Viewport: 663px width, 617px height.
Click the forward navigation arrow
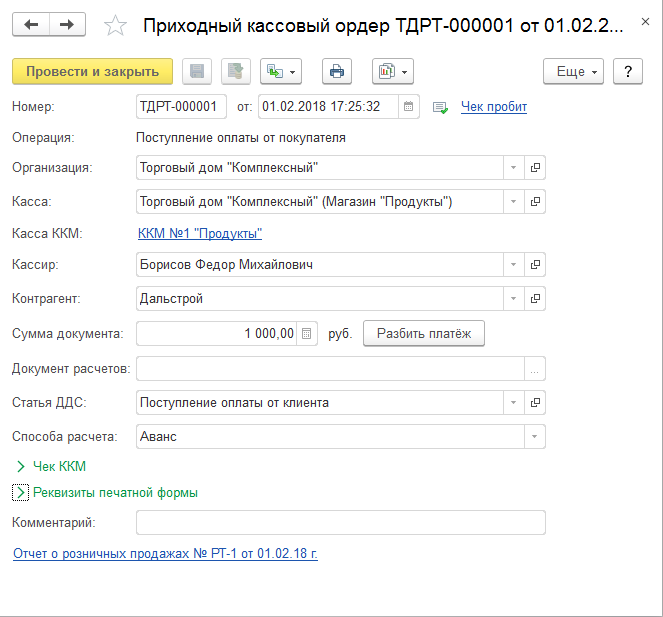click(67, 25)
